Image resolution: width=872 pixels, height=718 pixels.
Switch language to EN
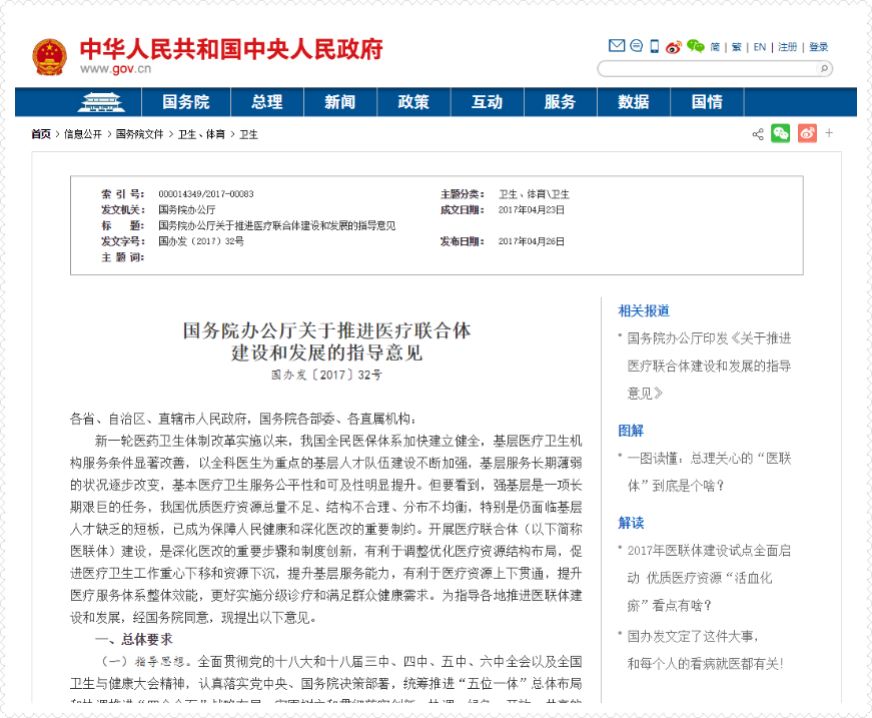point(760,47)
